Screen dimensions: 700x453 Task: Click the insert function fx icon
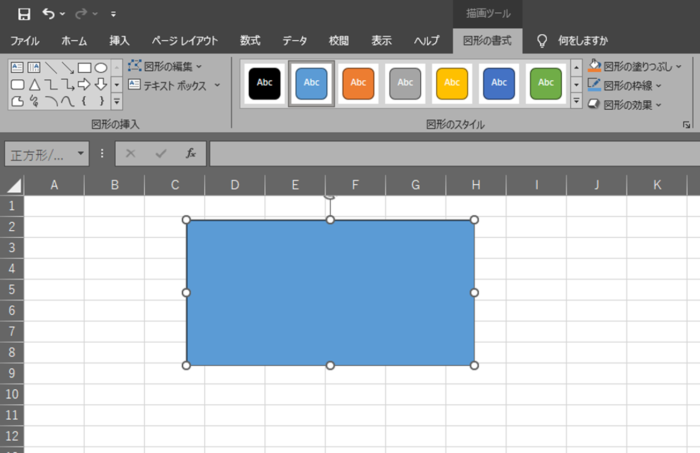(190, 153)
